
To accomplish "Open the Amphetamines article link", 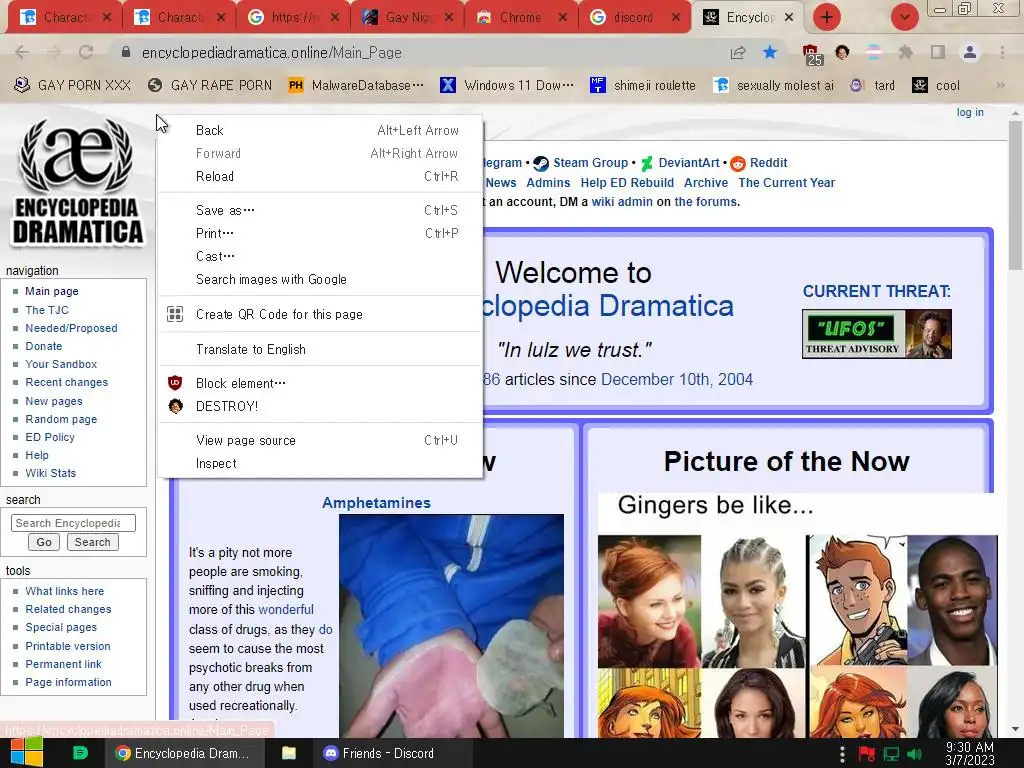I will [376, 503].
